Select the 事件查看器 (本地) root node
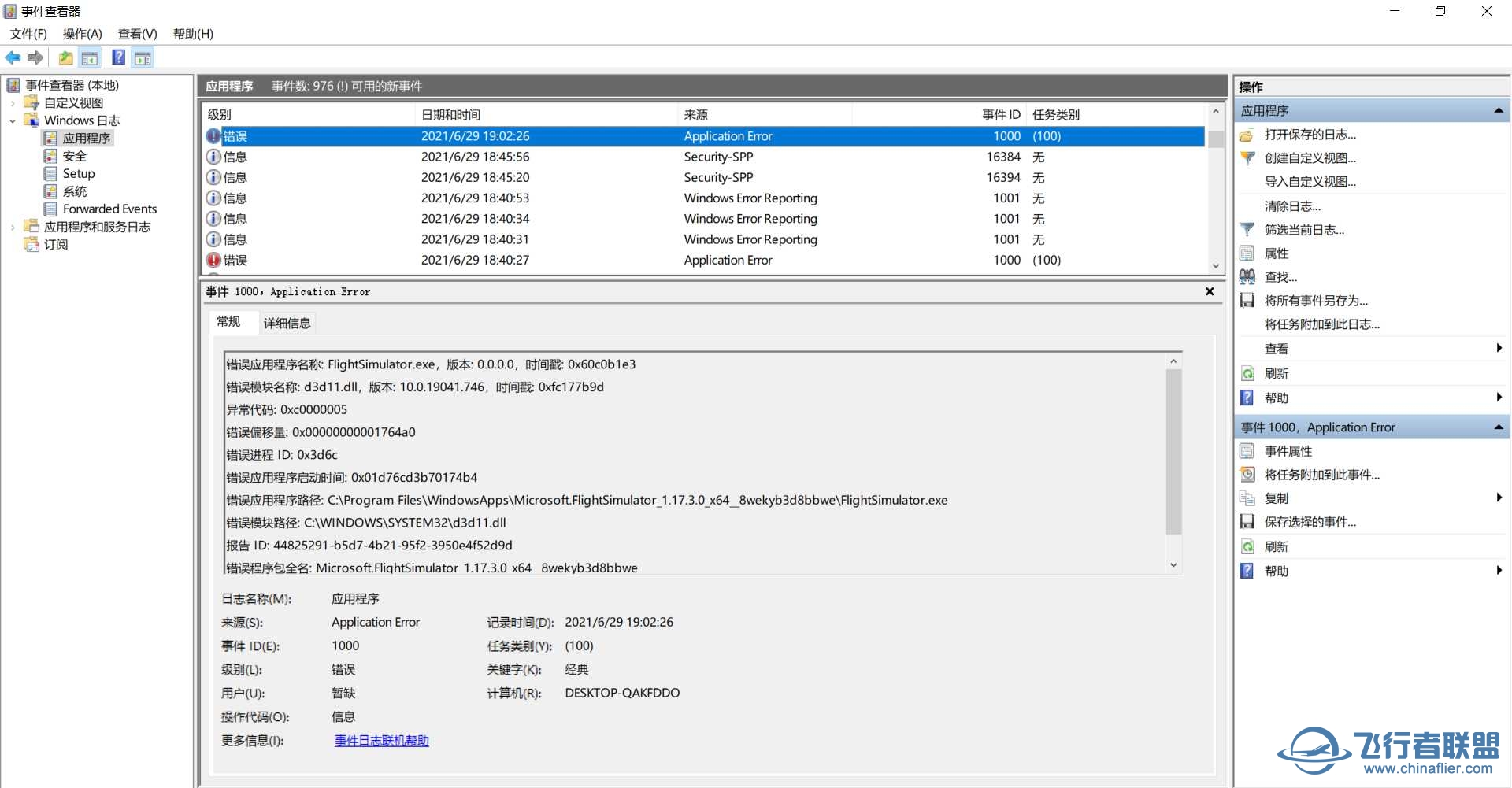This screenshot has height=788, width=1512. click(72, 85)
